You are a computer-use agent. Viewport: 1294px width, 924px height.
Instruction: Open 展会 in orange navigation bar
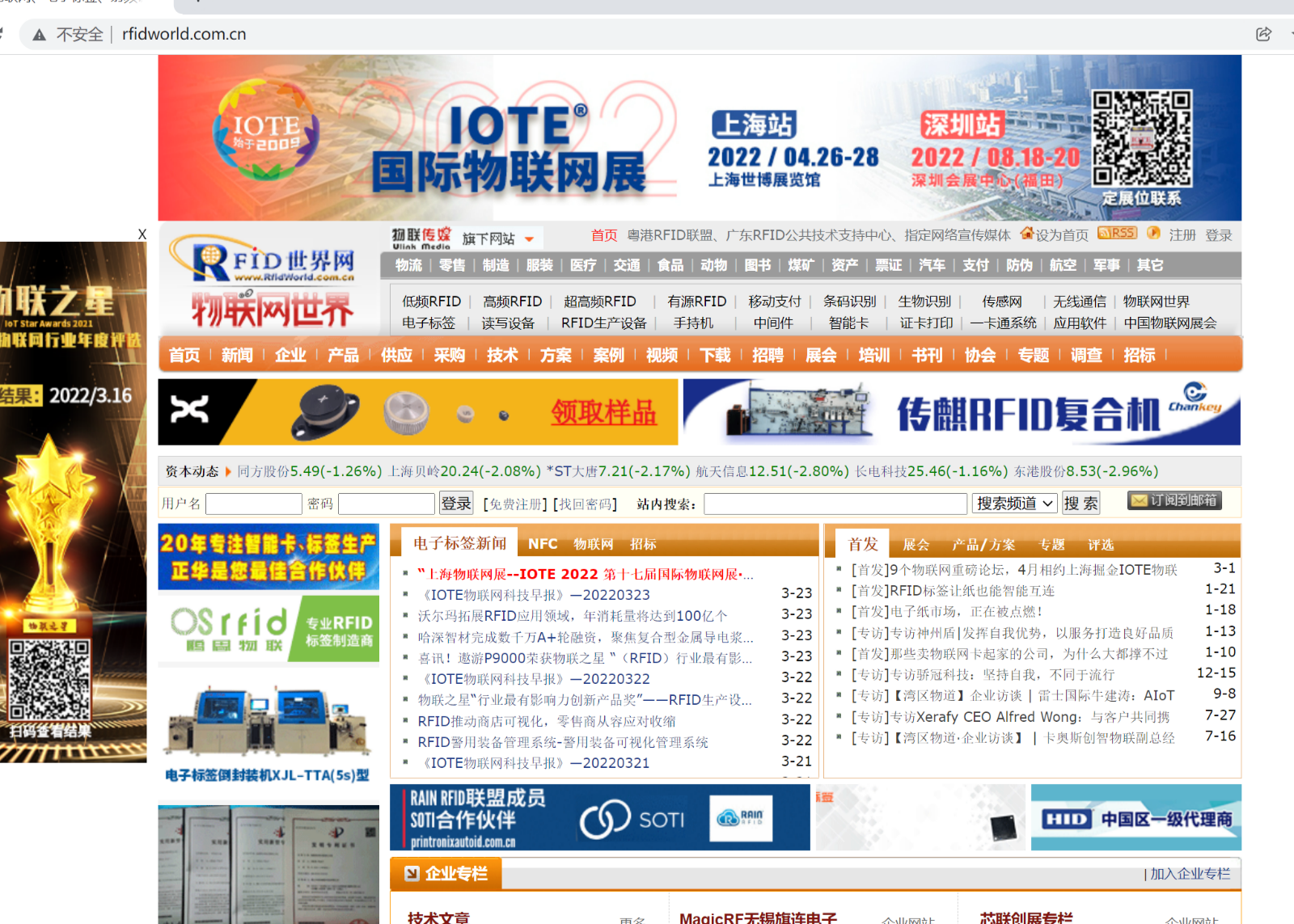point(821,355)
